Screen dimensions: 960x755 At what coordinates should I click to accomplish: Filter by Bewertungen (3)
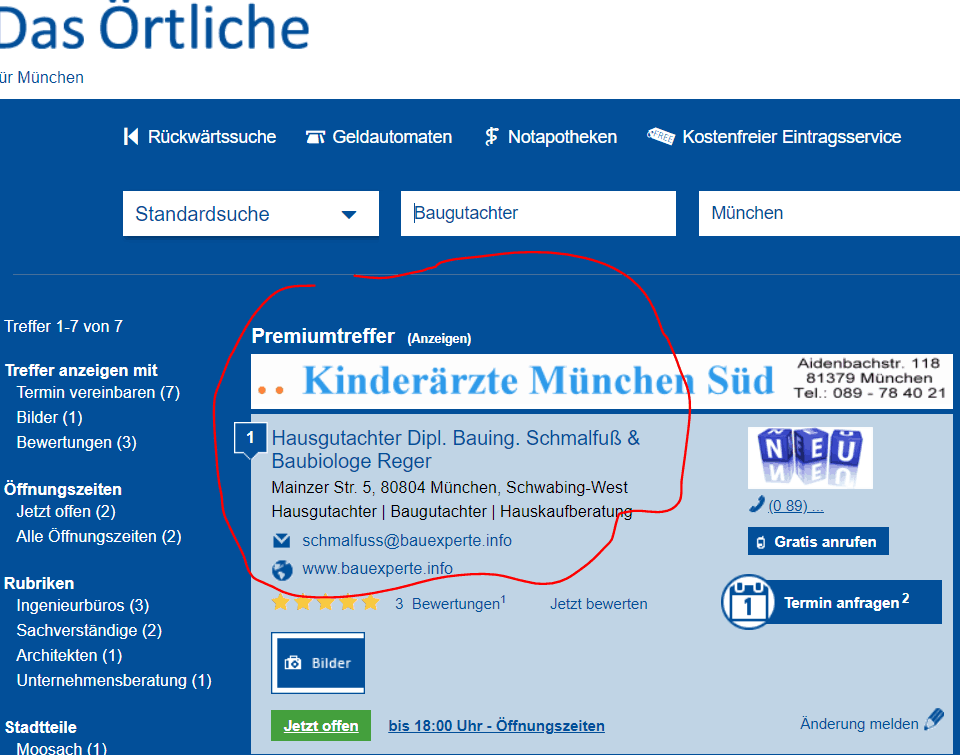tap(77, 443)
